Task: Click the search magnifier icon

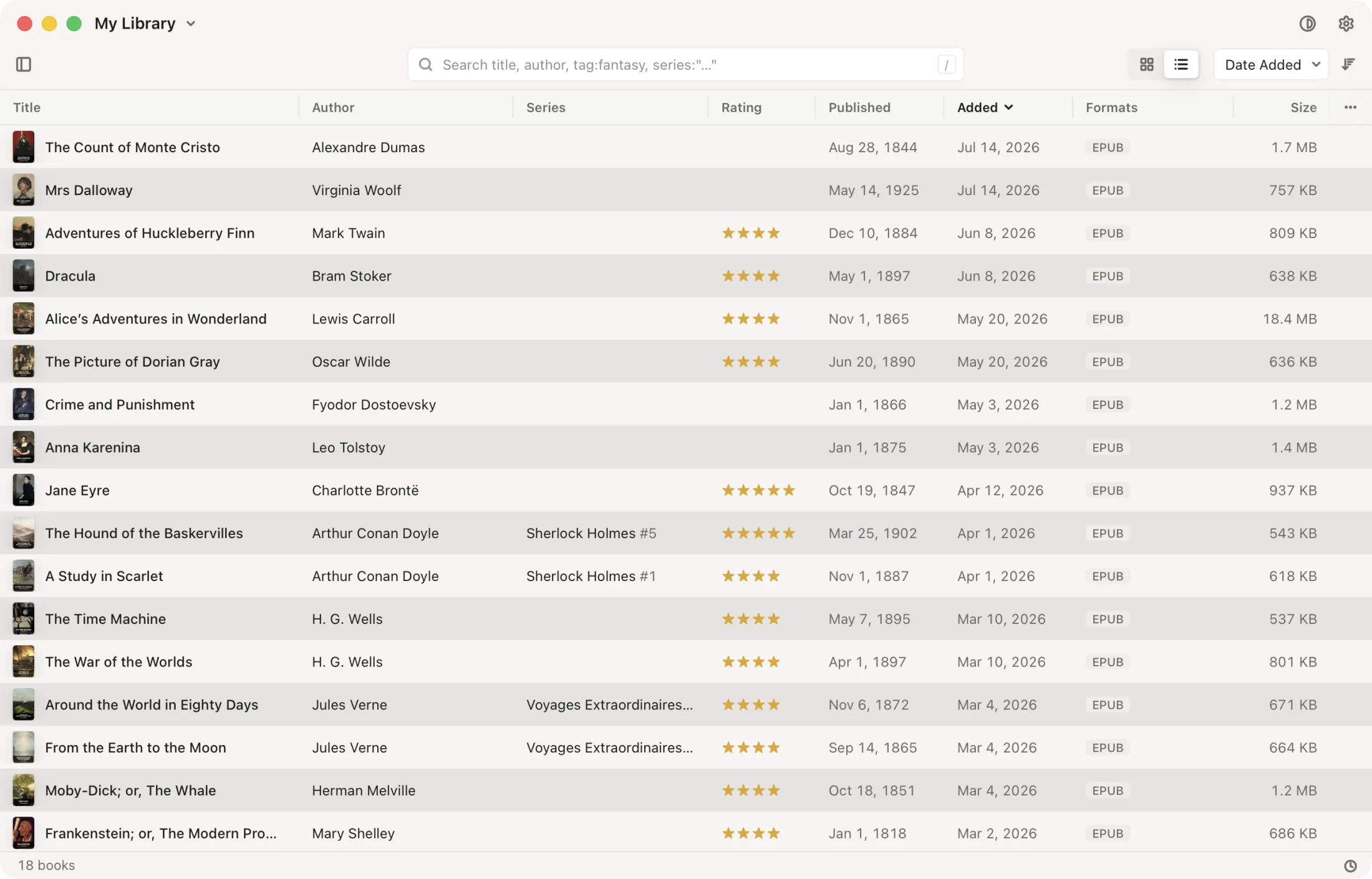Action: tap(425, 64)
